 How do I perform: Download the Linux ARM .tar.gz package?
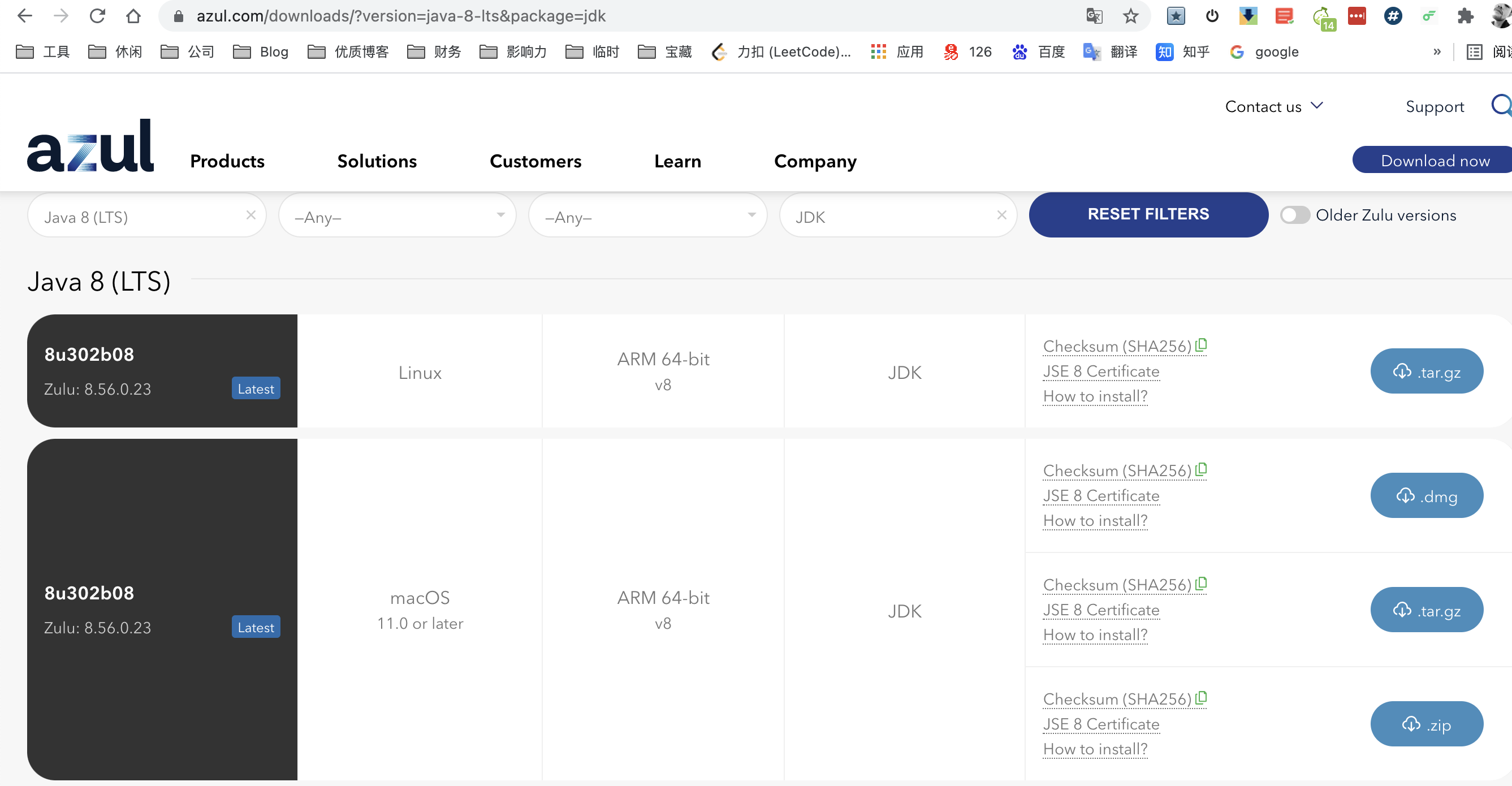pos(1426,371)
